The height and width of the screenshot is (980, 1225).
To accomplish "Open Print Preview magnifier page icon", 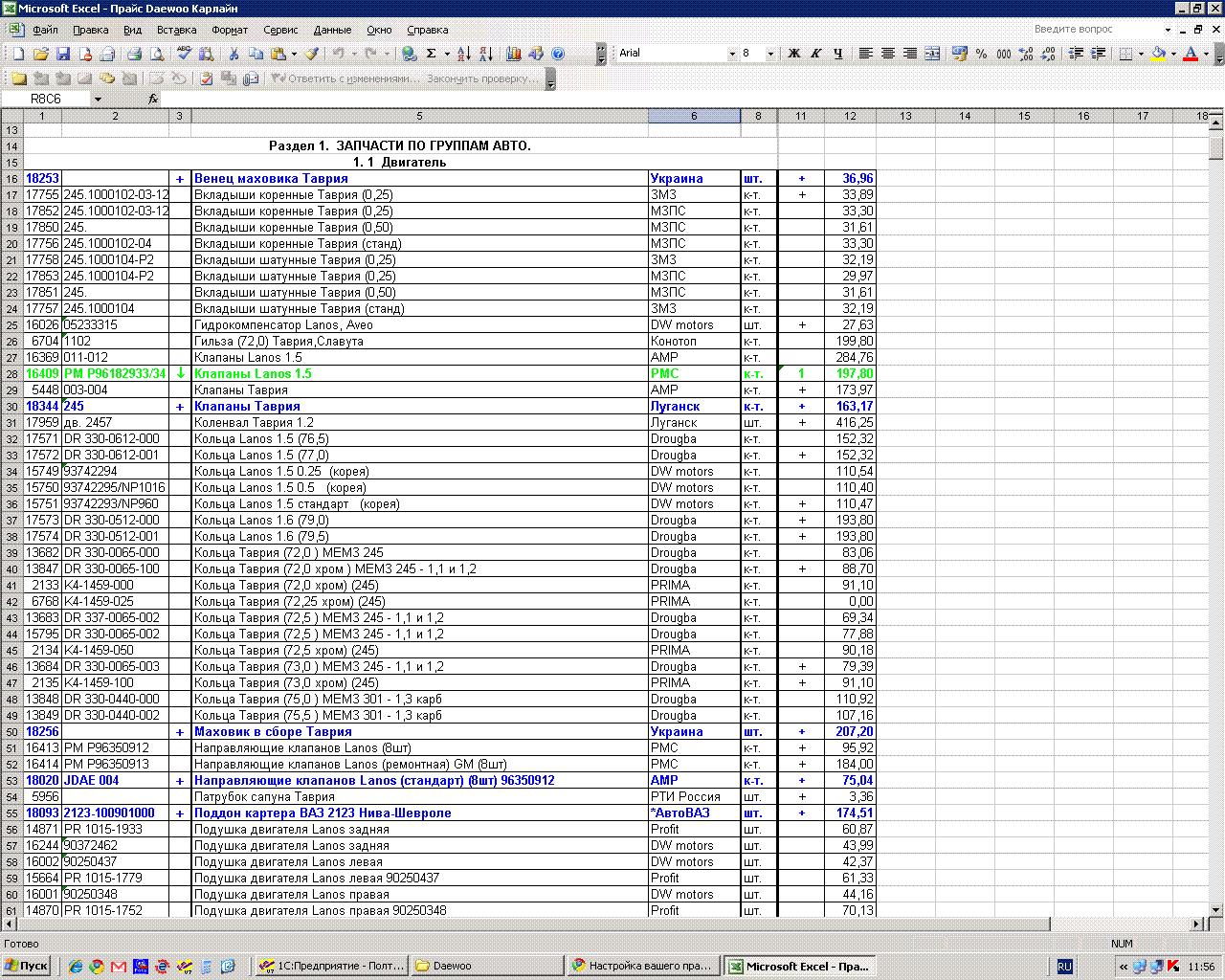I will tap(157, 54).
